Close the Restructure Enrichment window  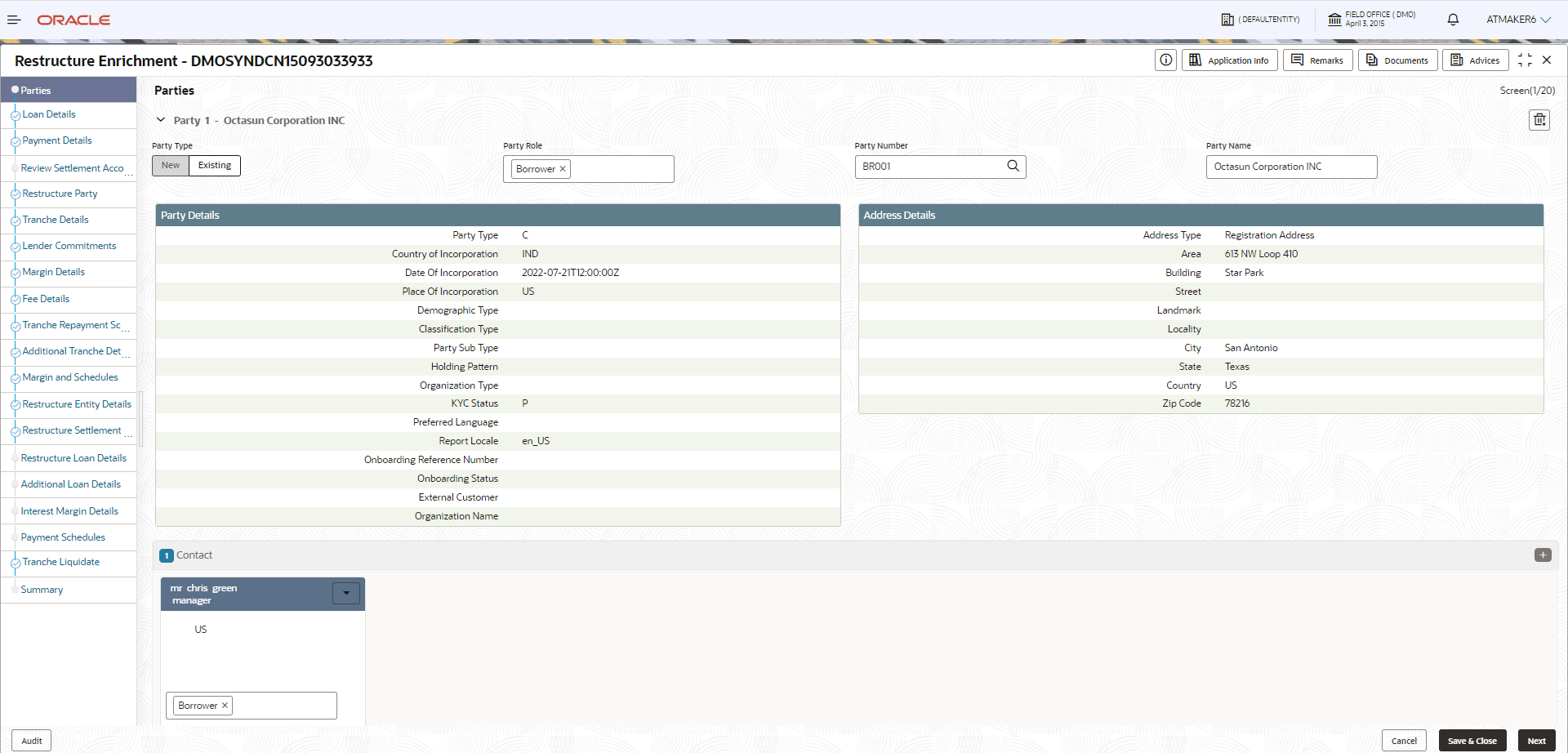pos(1547,60)
